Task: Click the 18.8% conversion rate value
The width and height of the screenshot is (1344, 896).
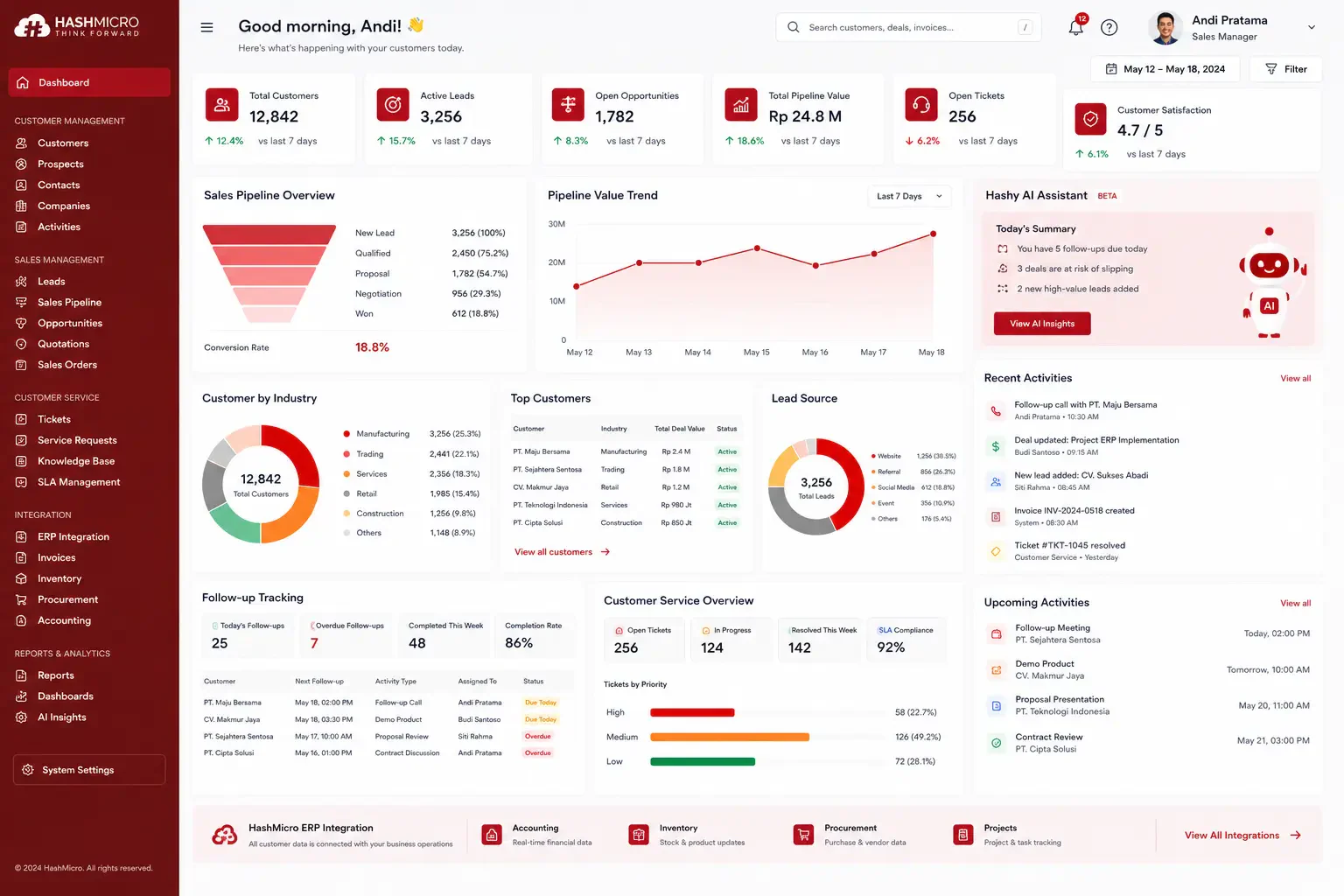Action: (x=372, y=347)
